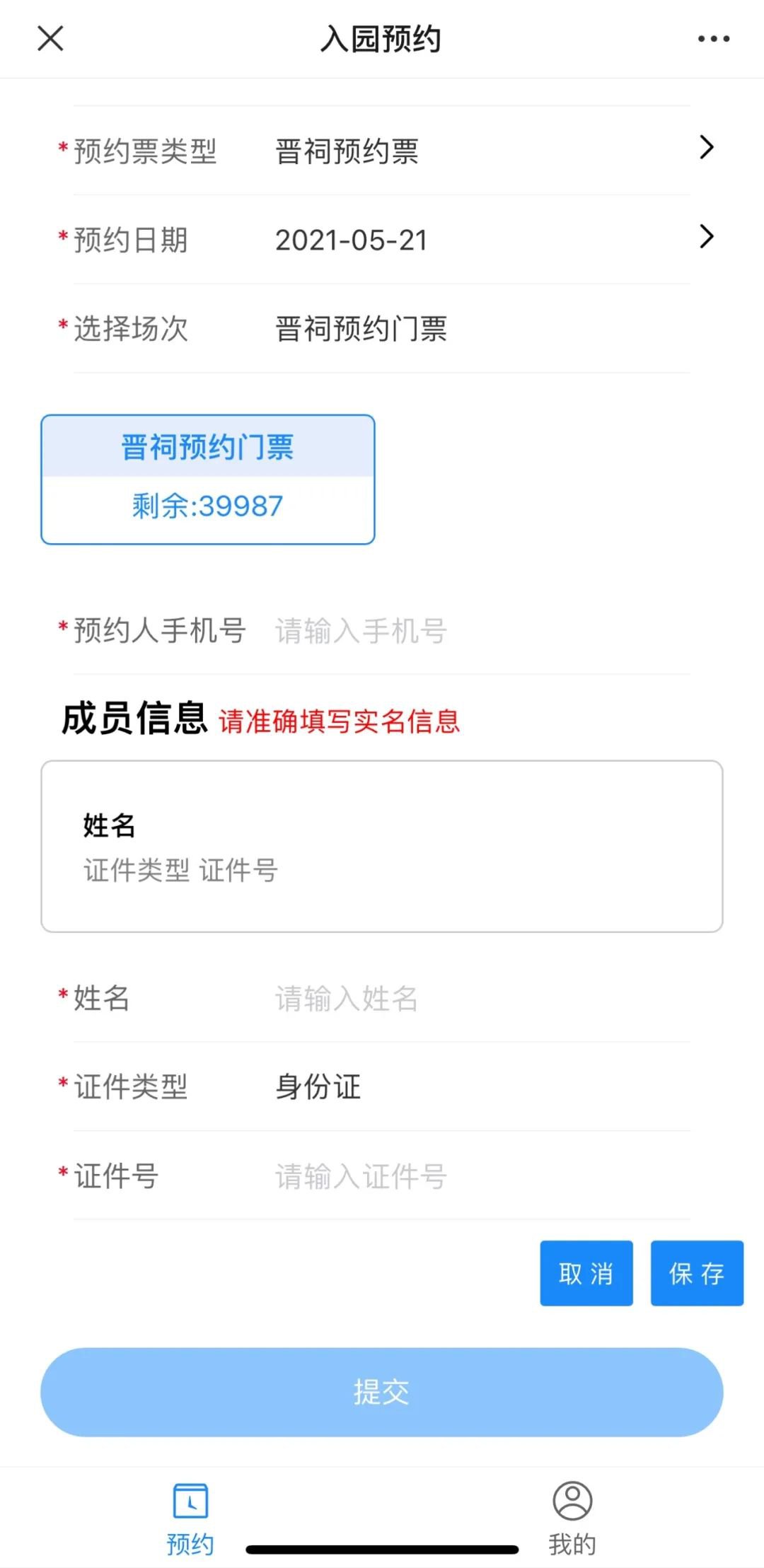764x1568 pixels.
Task: Open the three-dot more options menu
Action: point(713,39)
